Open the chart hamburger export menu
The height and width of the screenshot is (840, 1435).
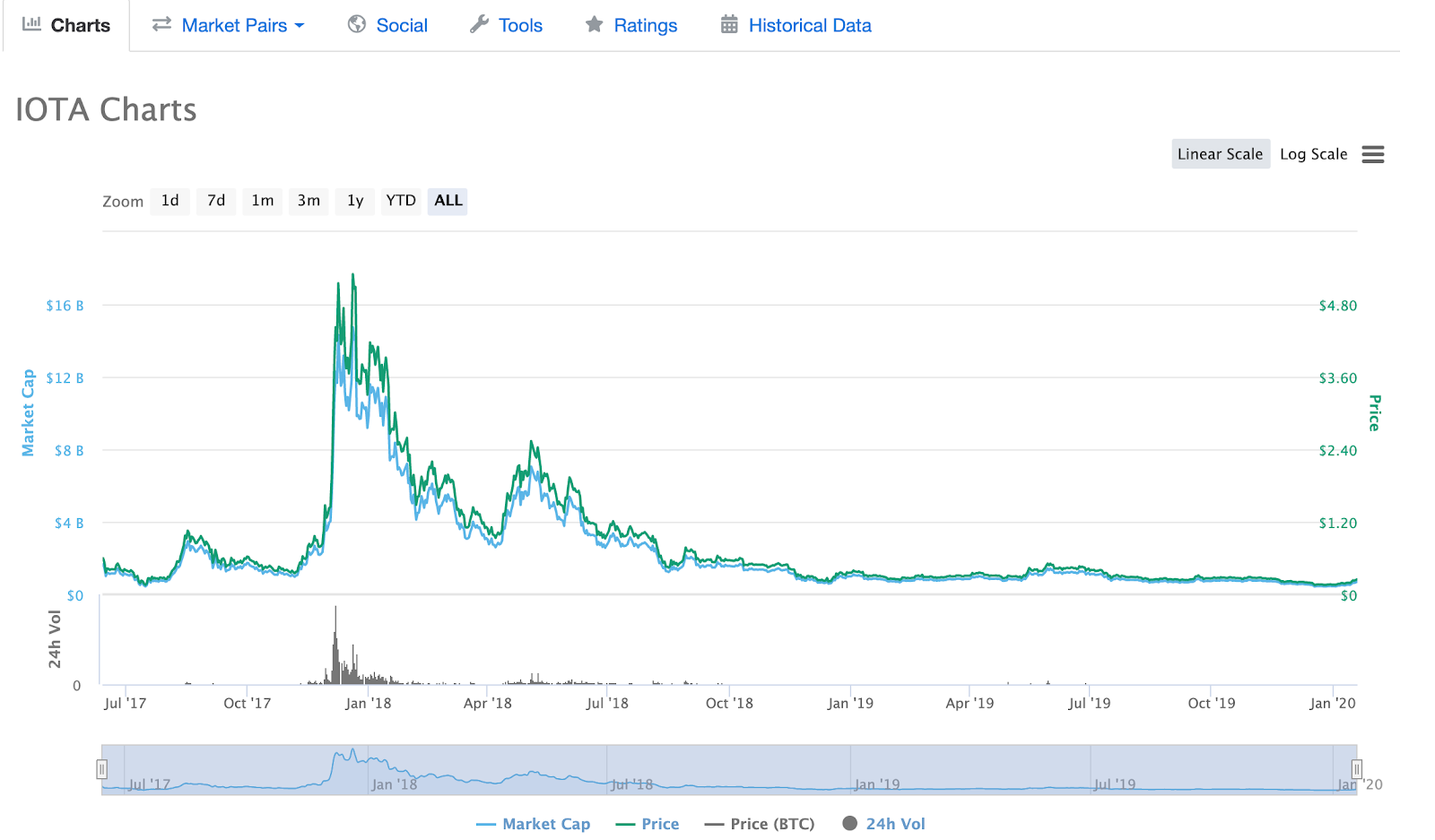(1372, 154)
